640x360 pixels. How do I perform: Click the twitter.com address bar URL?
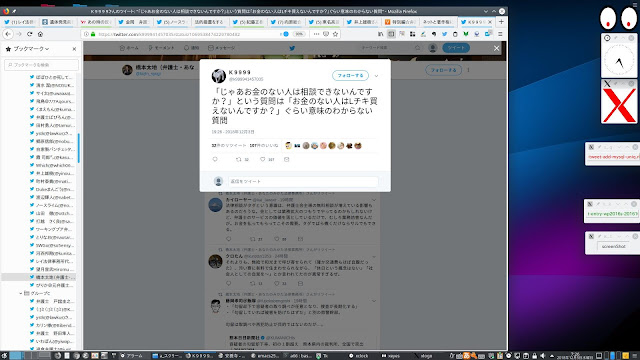pyautogui.click(x=169, y=34)
